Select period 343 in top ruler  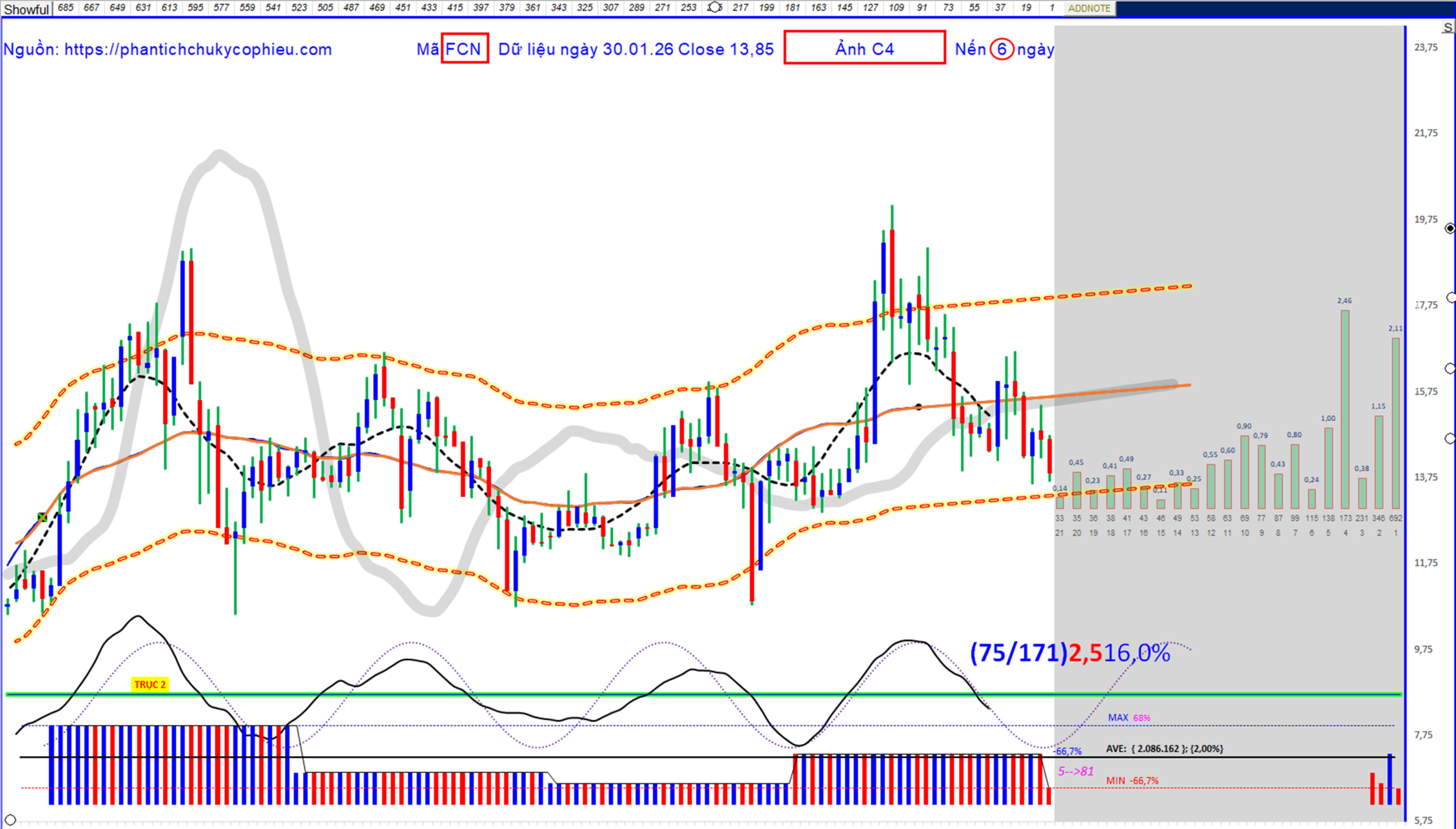pos(559,7)
